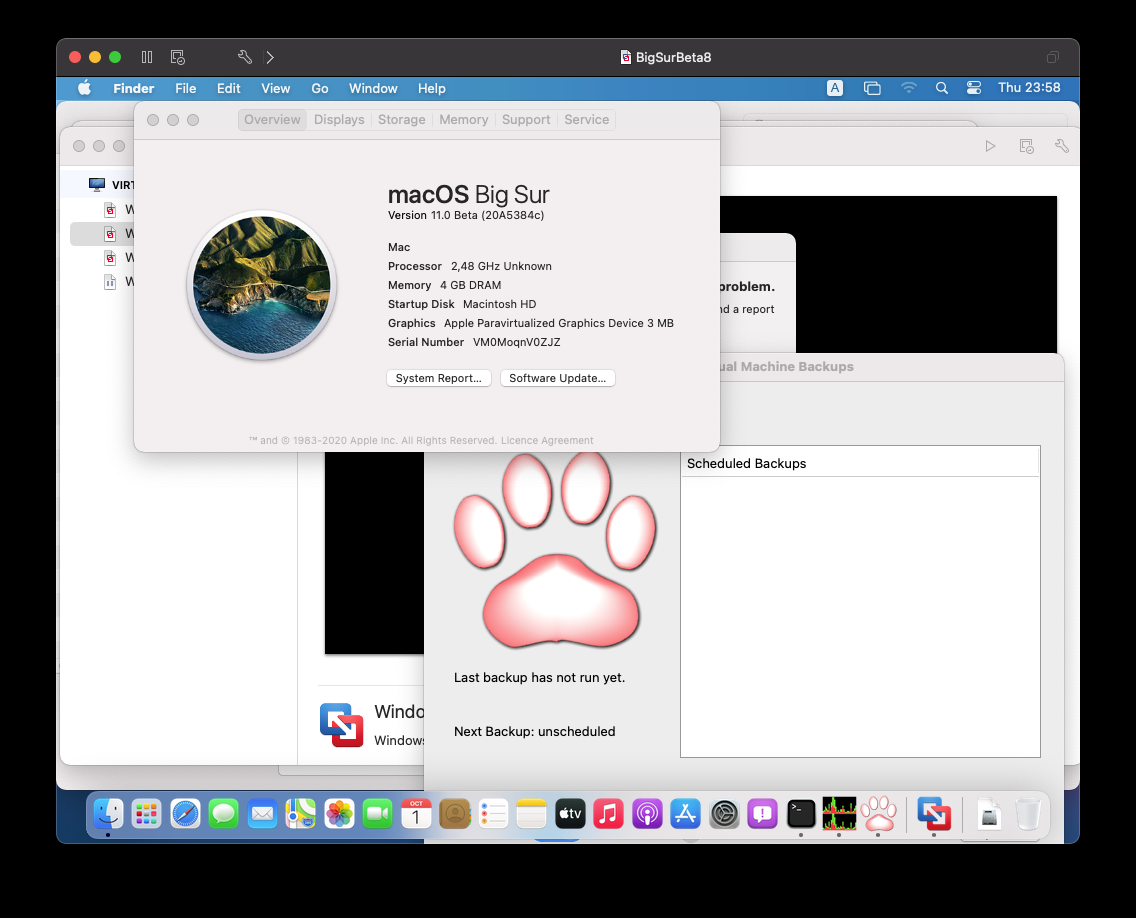The height and width of the screenshot is (918, 1136).
Task: Click the Big Sur landscape image
Action: 262,285
